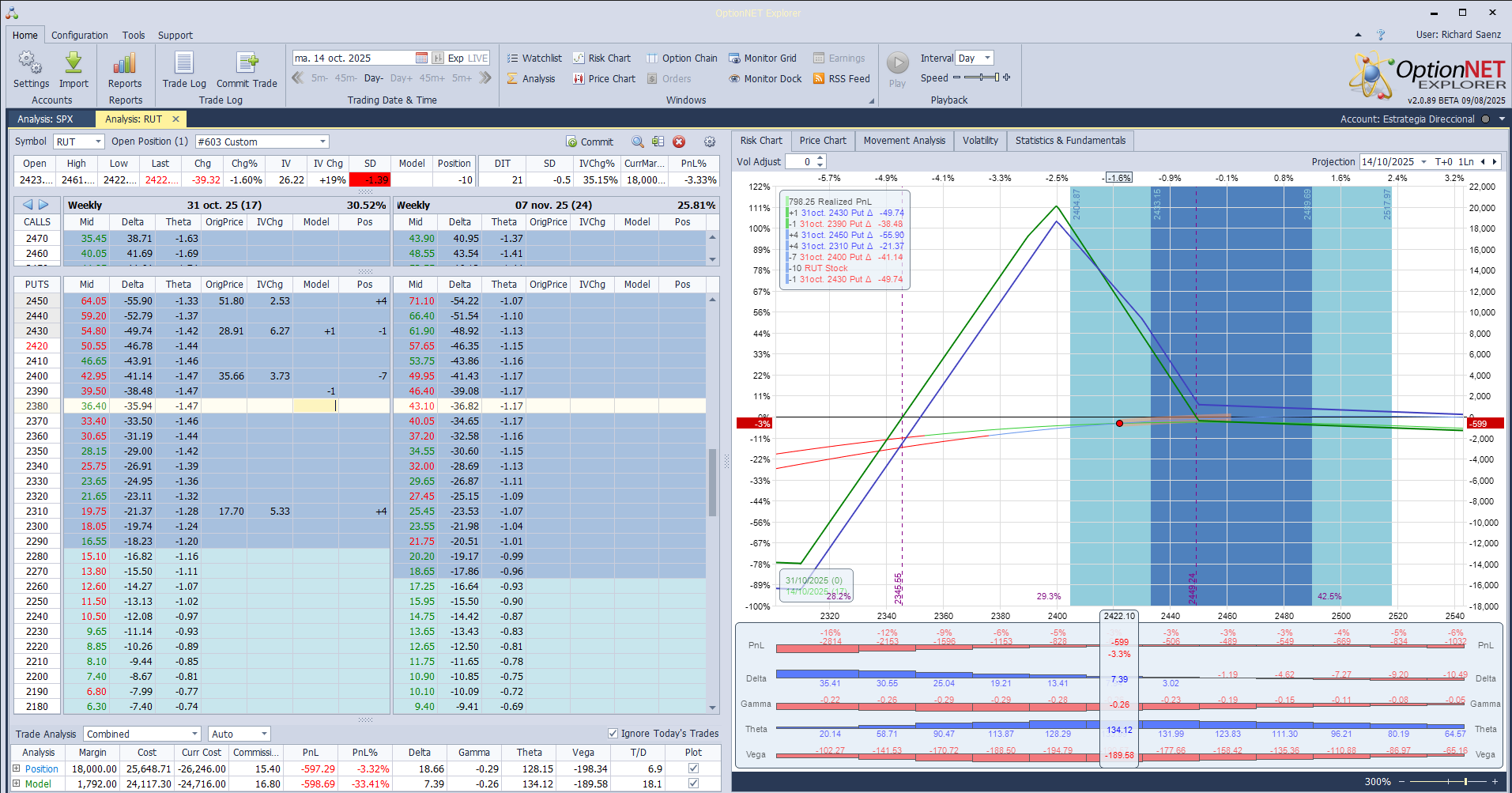Step forward in time with double-right arrow
The width and height of the screenshot is (1512, 793).
[x=485, y=77]
